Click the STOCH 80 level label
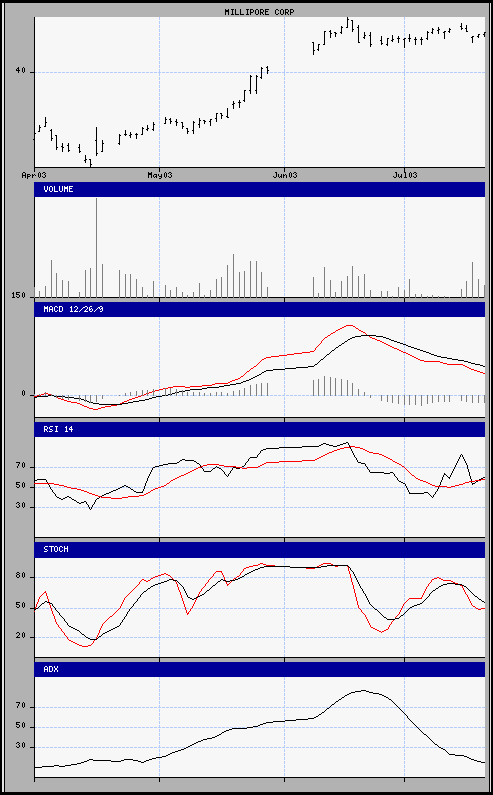The height and width of the screenshot is (795, 493). (20, 577)
